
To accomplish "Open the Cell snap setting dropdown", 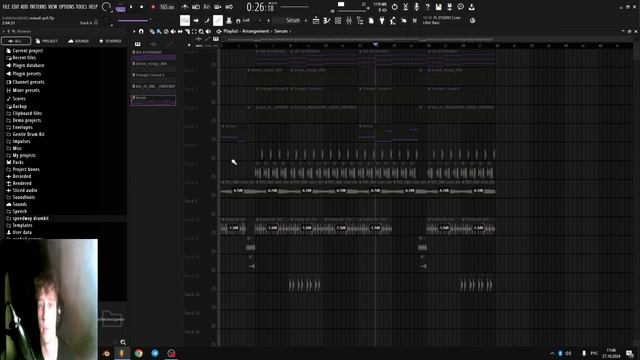I will tap(246, 20).
